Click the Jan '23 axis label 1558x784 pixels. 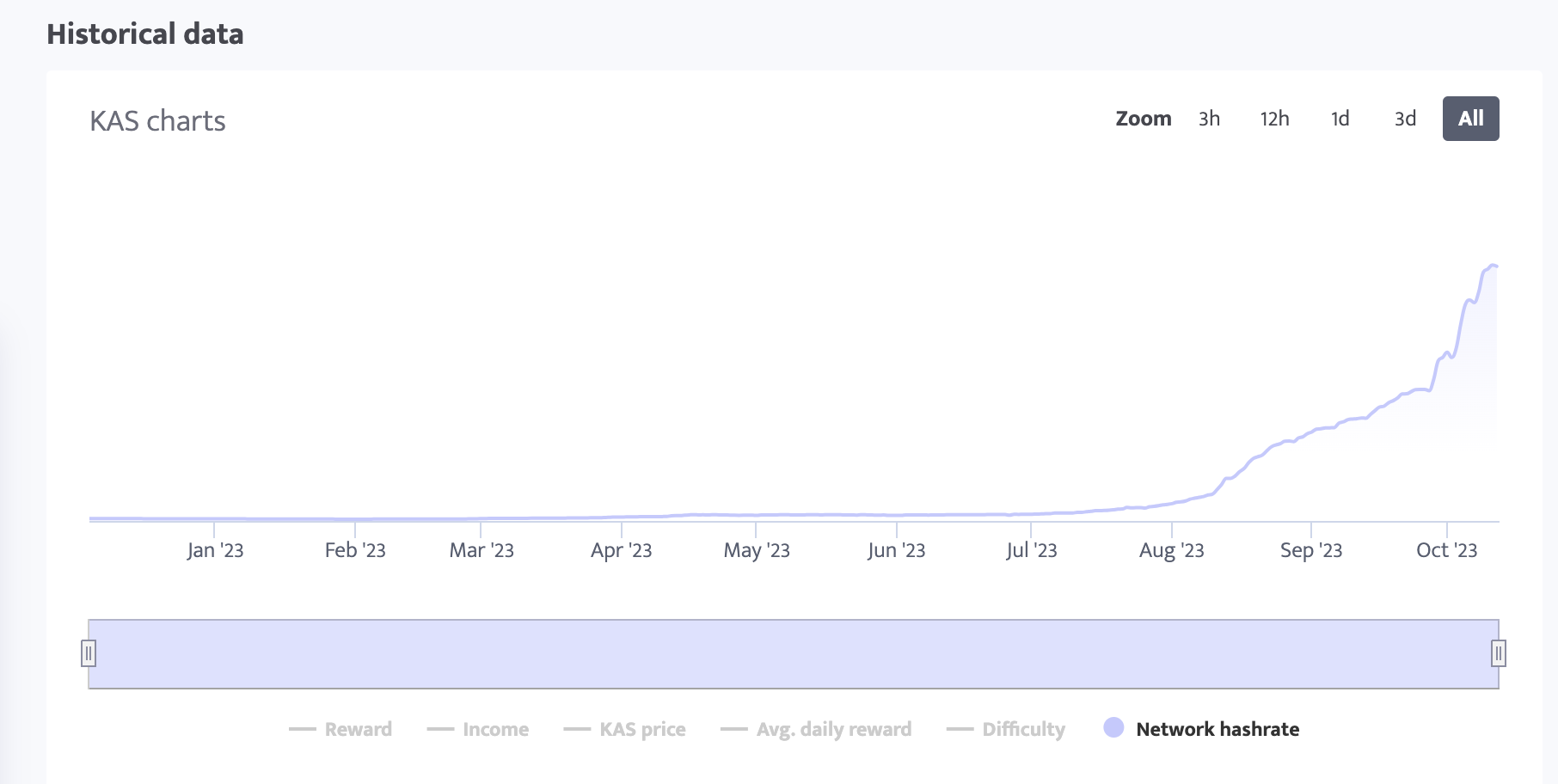pos(215,550)
